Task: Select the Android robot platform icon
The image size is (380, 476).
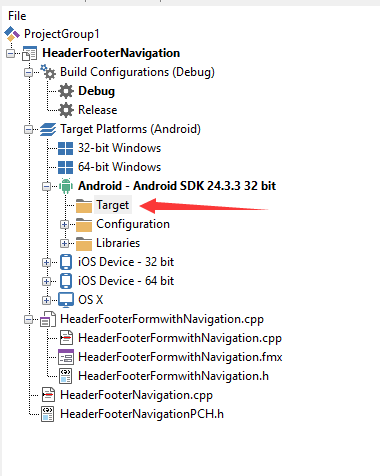Action: (x=66, y=186)
